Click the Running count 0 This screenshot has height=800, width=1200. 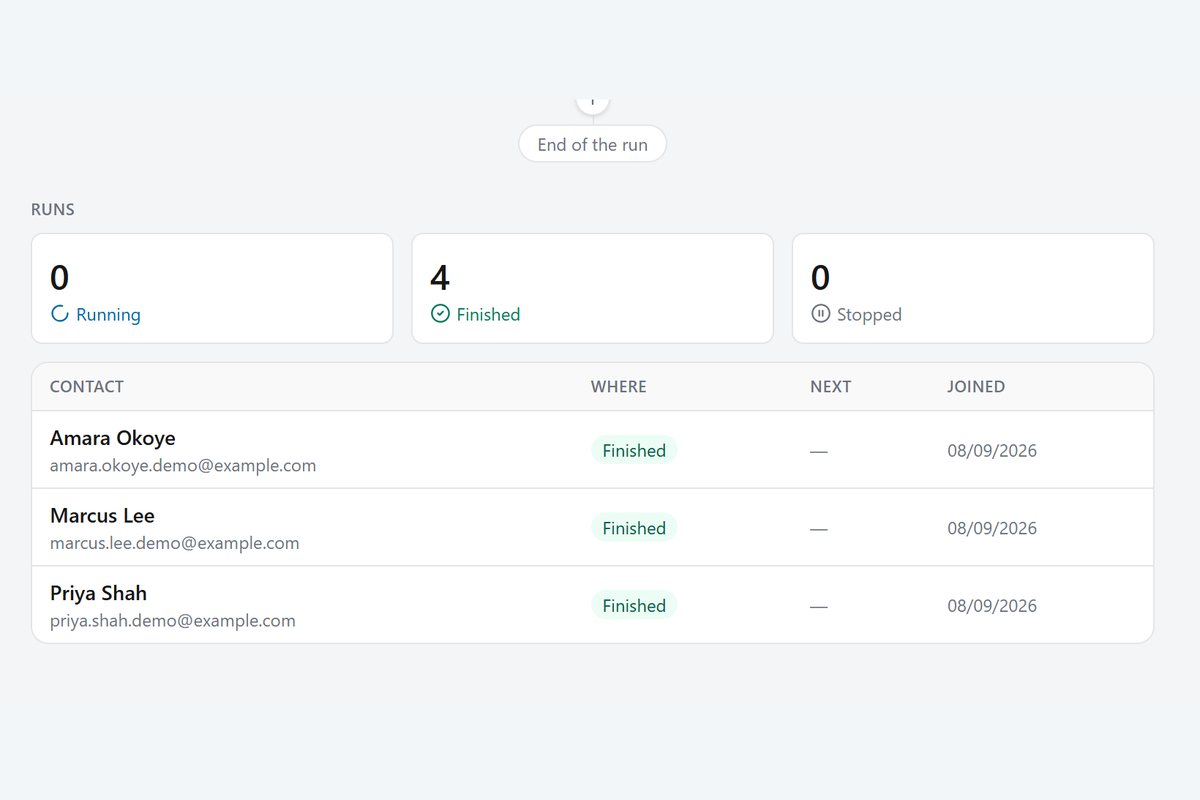60,277
